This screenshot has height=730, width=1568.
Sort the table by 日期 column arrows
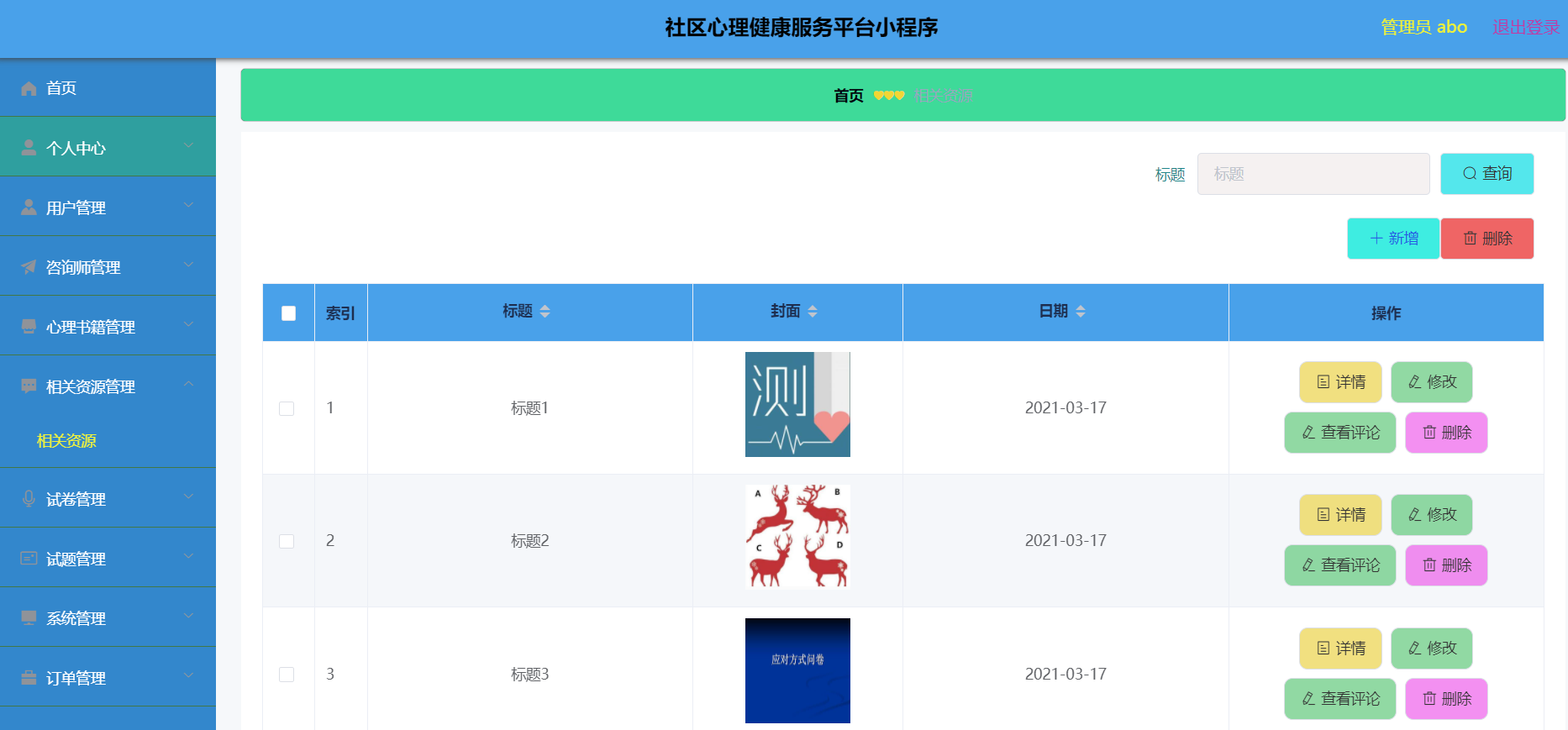1081,312
